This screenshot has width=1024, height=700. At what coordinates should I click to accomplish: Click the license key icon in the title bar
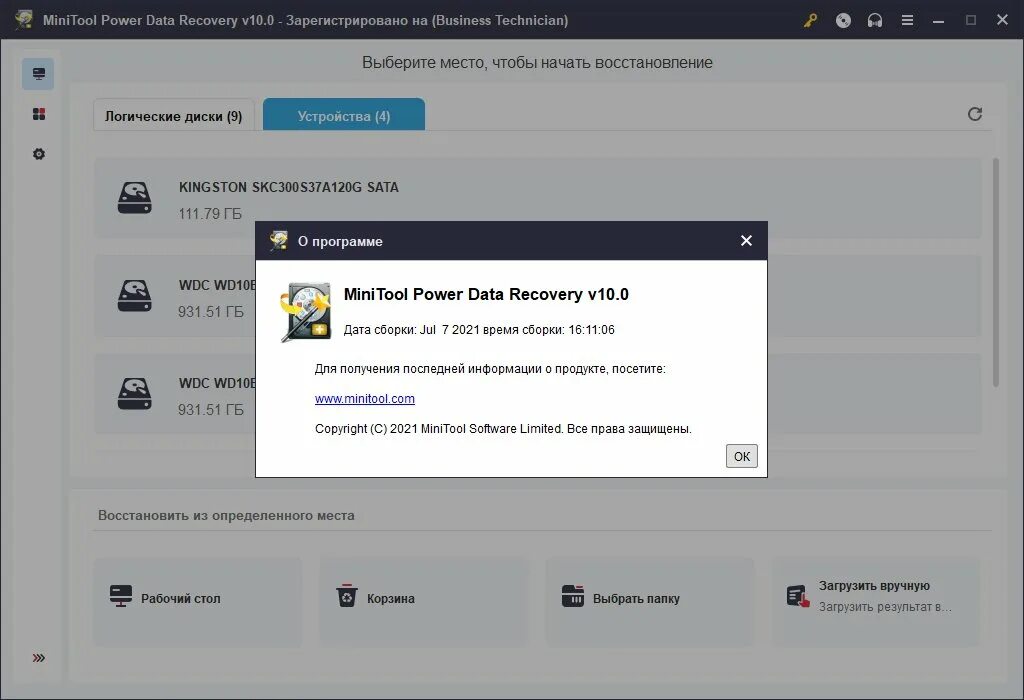[810, 19]
